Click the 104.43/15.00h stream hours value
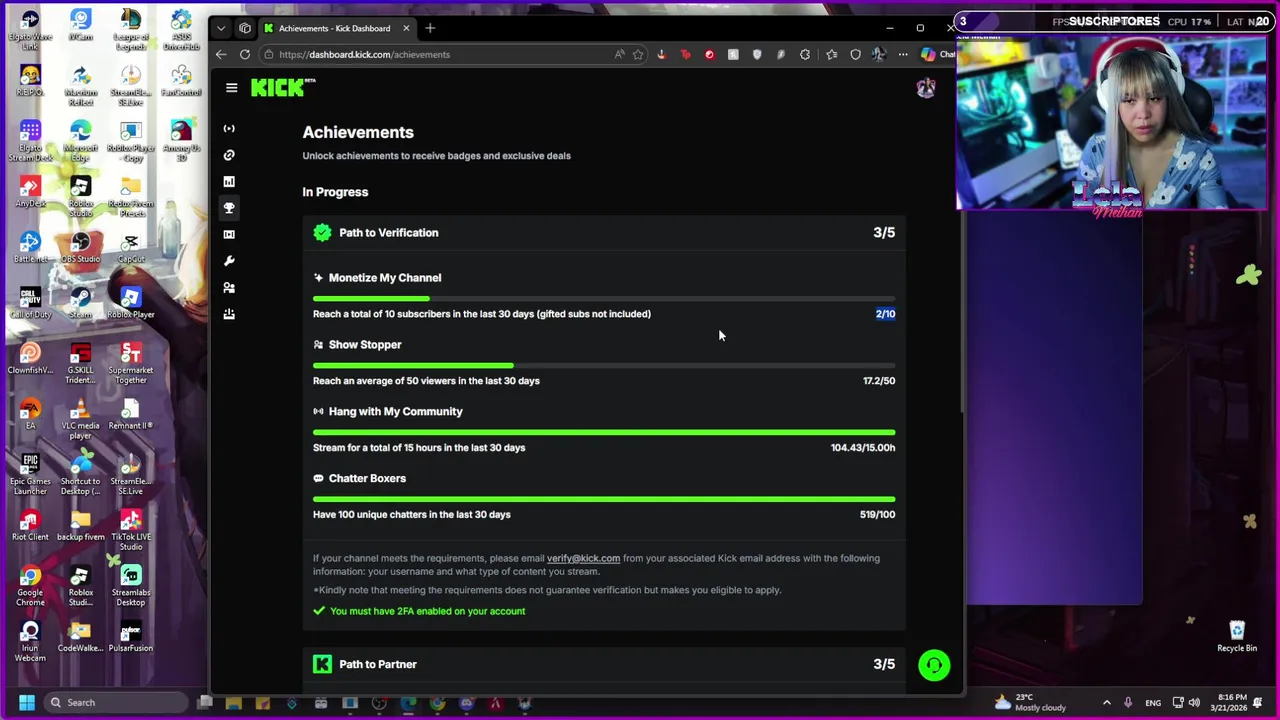Screen dimensions: 1280x720 (x=863, y=448)
